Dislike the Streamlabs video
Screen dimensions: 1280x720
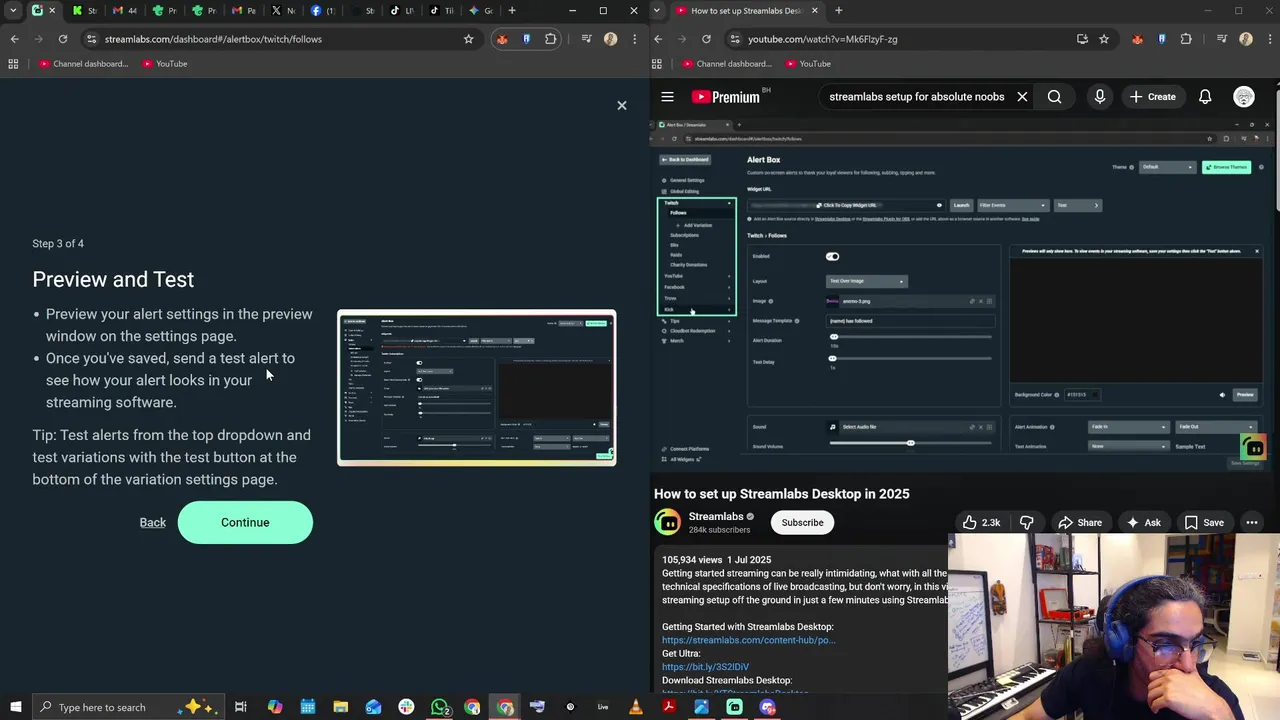coord(1027,522)
